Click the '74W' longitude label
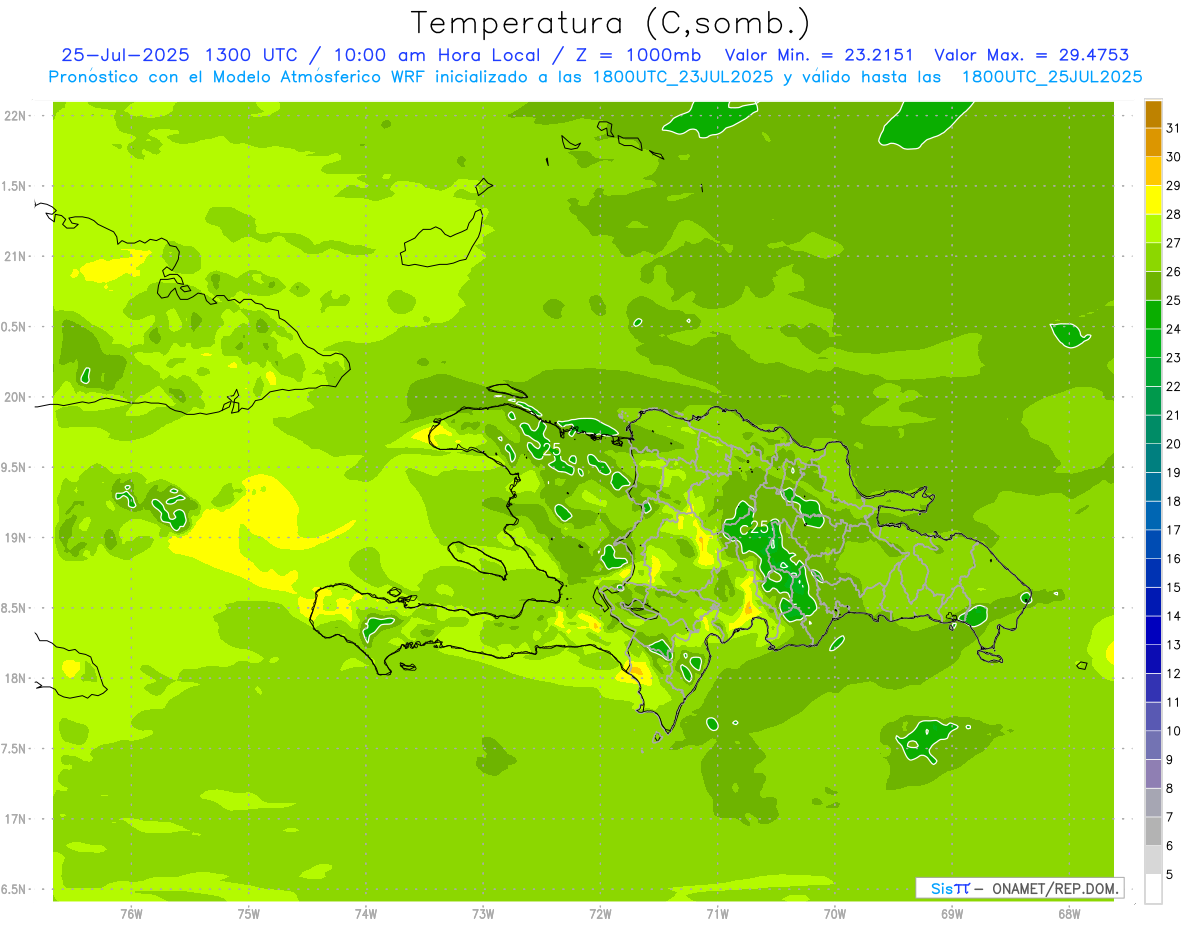Viewport: 1200px width, 927px height. 366,914
